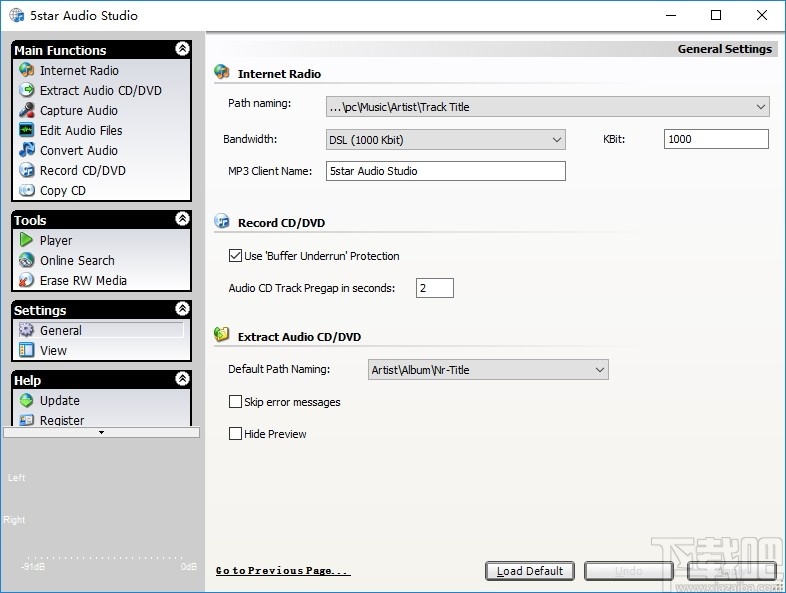The image size is (786, 593).
Task: Click the 5star Audio Studio title bar icon
Action: pyautogui.click(x=17, y=15)
